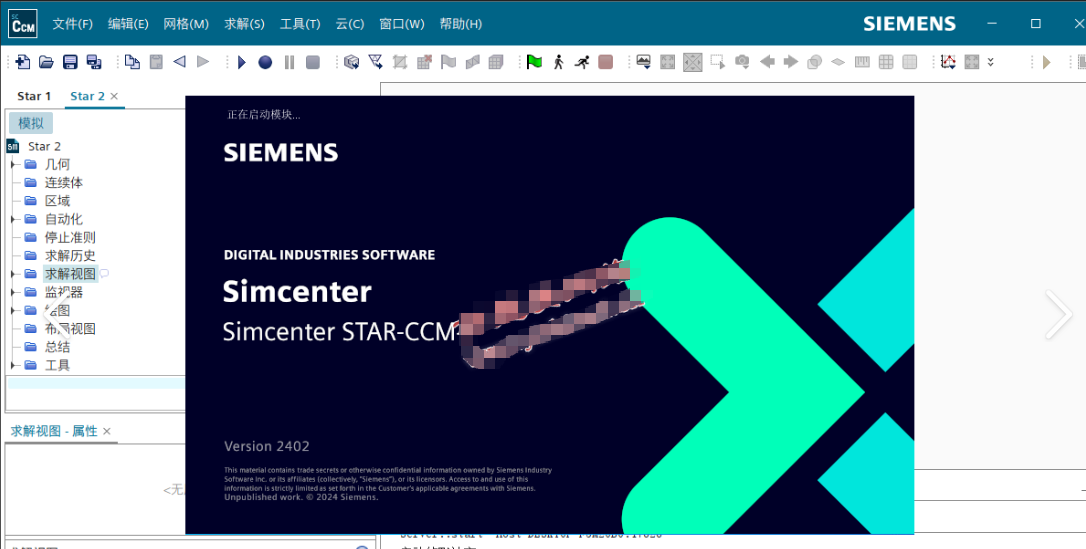Click the red square Stop solver icon
The height and width of the screenshot is (549, 1086).
[x=606, y=62]
